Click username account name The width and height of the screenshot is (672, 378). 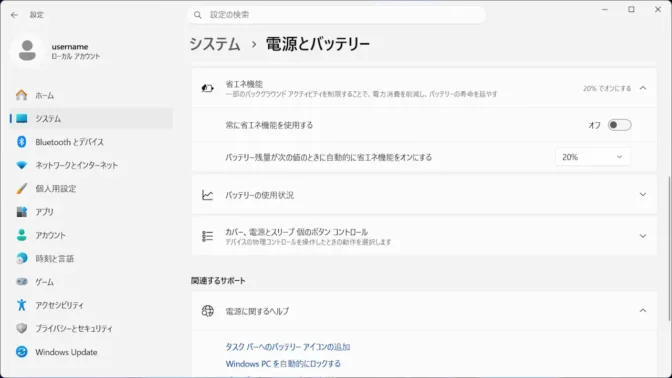coord(70,47)
